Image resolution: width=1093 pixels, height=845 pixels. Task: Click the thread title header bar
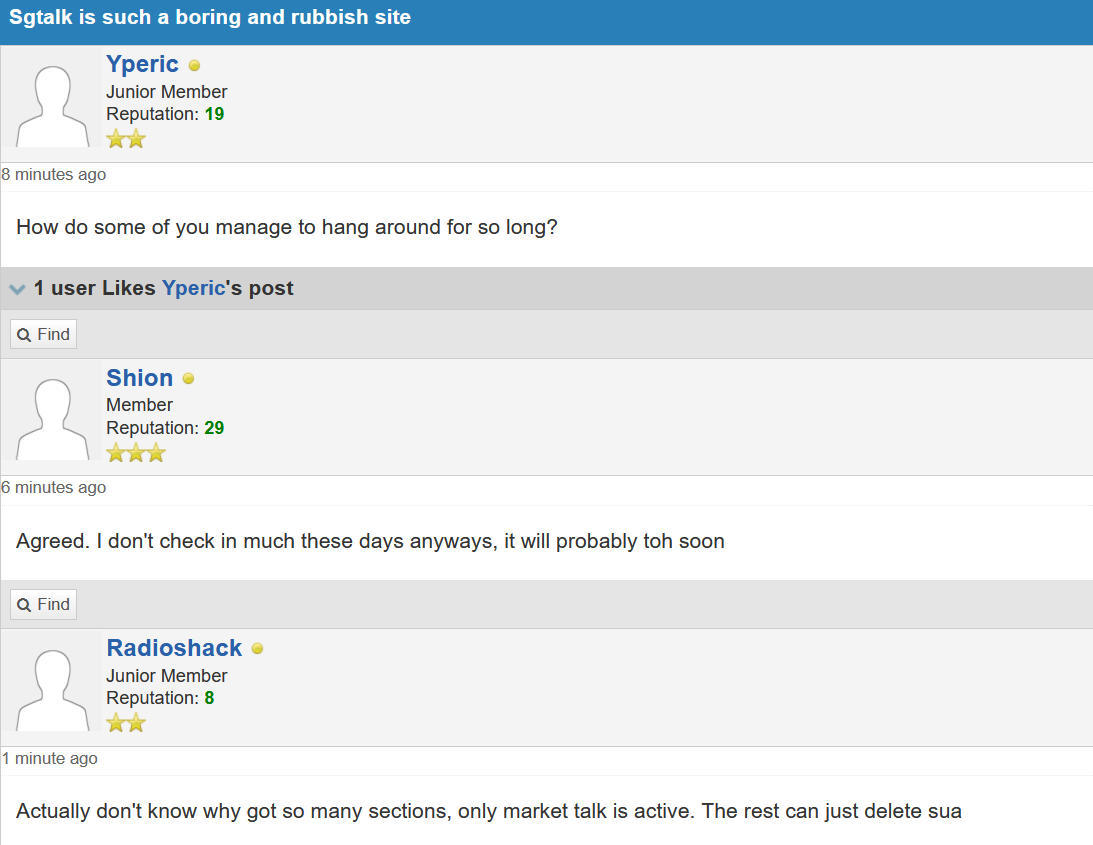click(x=546, y=18)
